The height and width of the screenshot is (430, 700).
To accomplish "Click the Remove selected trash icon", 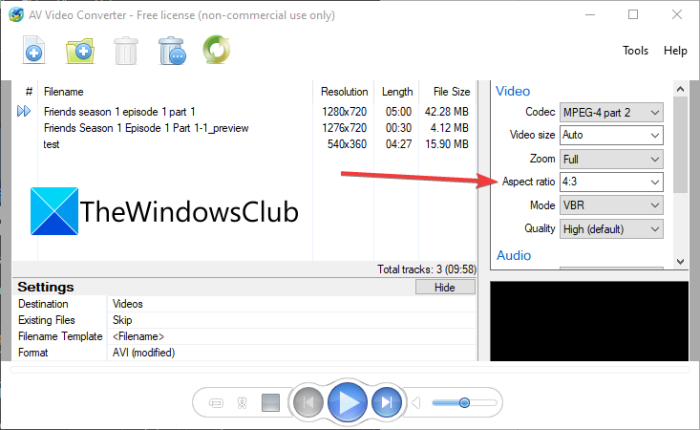I will point(126,50).
